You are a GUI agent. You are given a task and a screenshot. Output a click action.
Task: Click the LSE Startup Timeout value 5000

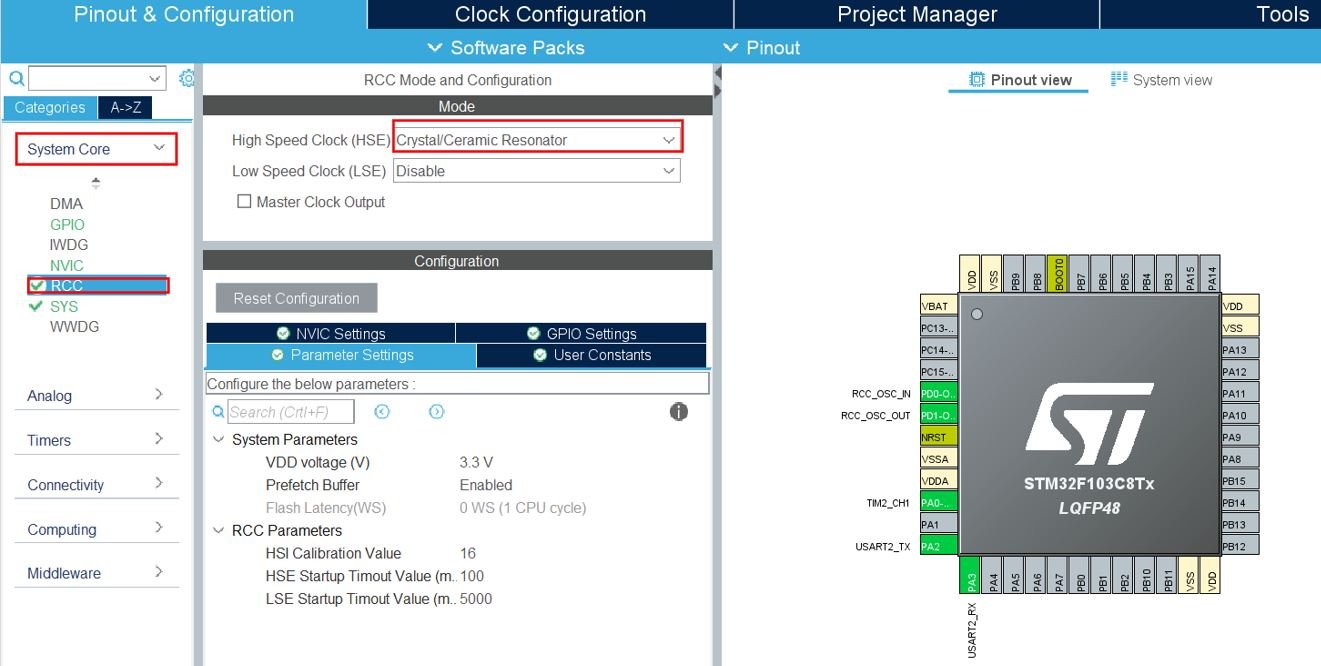(x=476, y=599)
